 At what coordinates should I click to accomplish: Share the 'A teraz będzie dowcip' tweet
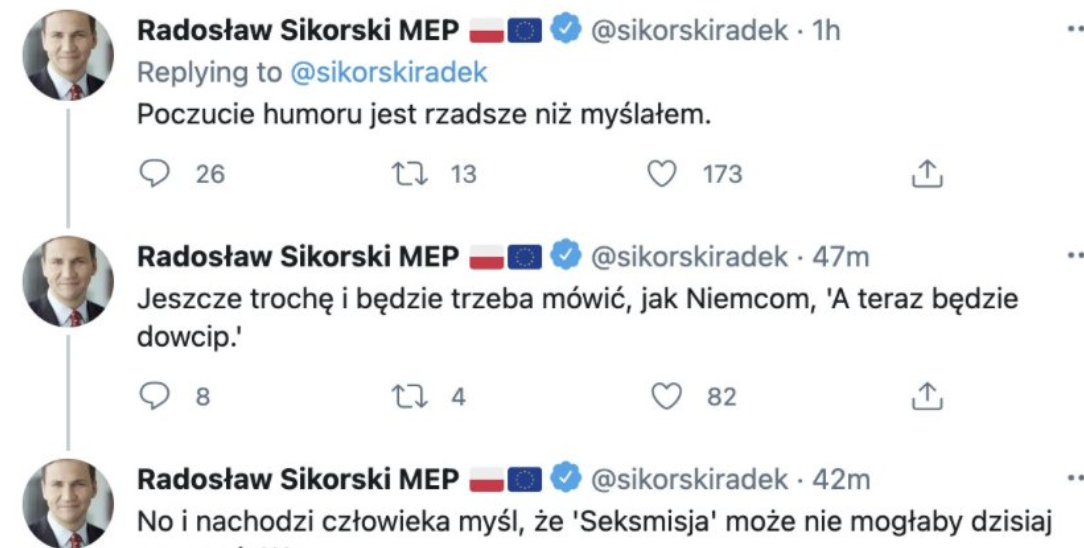coord(928,397)
